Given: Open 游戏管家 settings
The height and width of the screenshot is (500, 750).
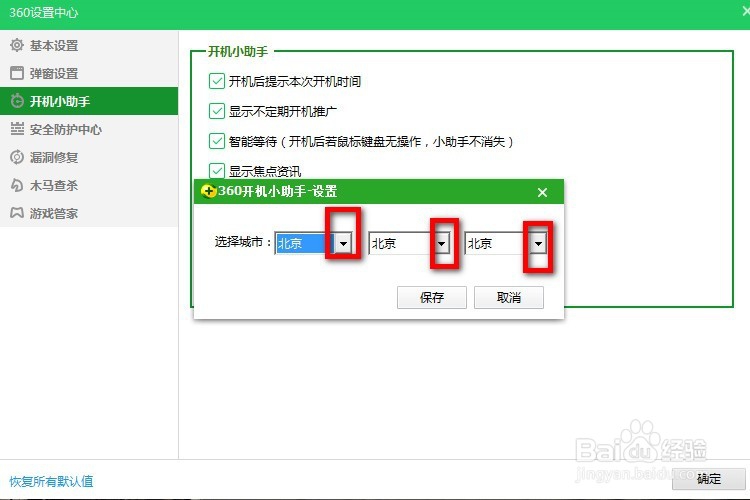Looking at the screenshot, I should [89, 213].
